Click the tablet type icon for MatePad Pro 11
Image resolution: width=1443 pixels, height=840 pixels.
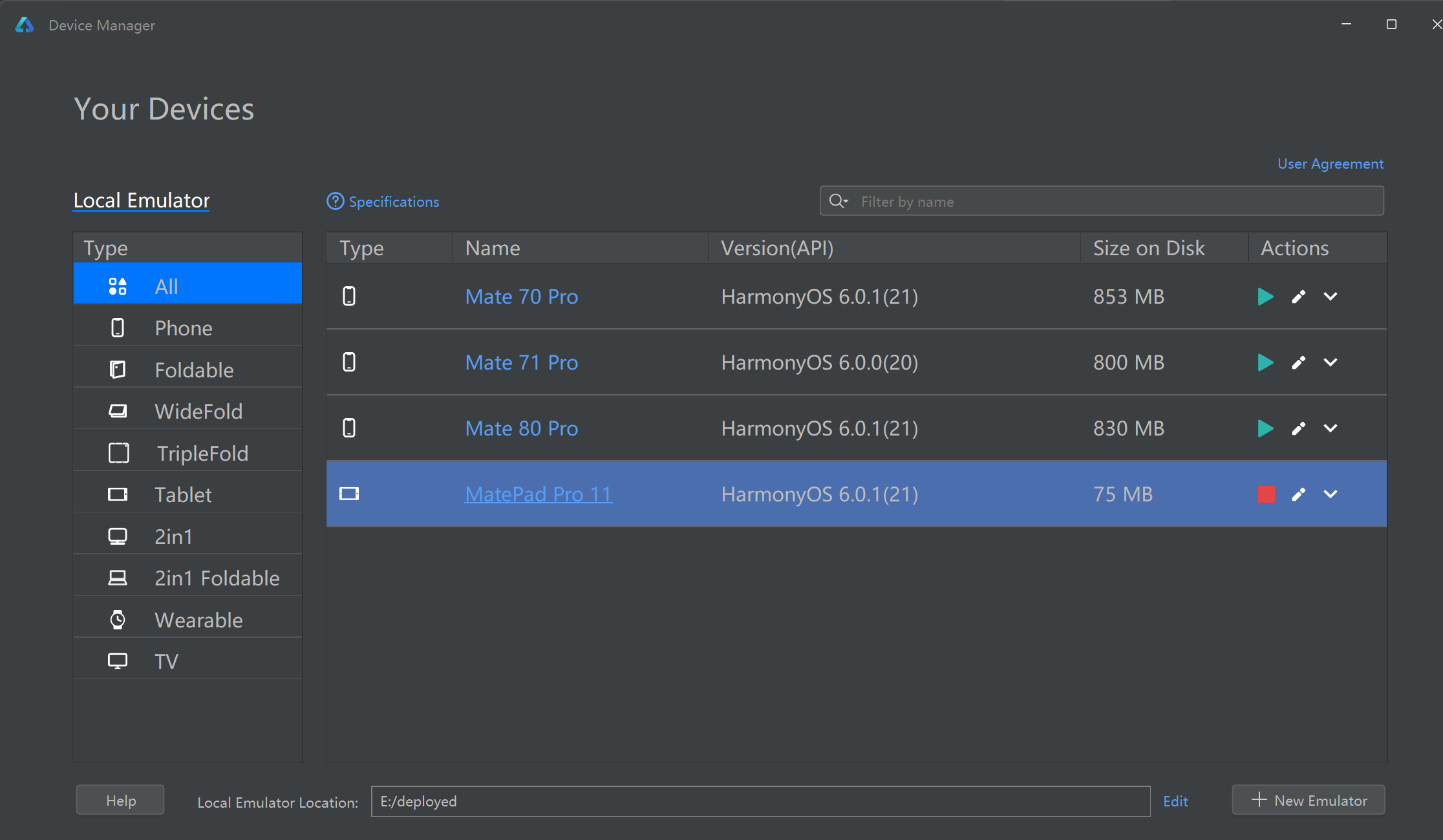(349, 494)
